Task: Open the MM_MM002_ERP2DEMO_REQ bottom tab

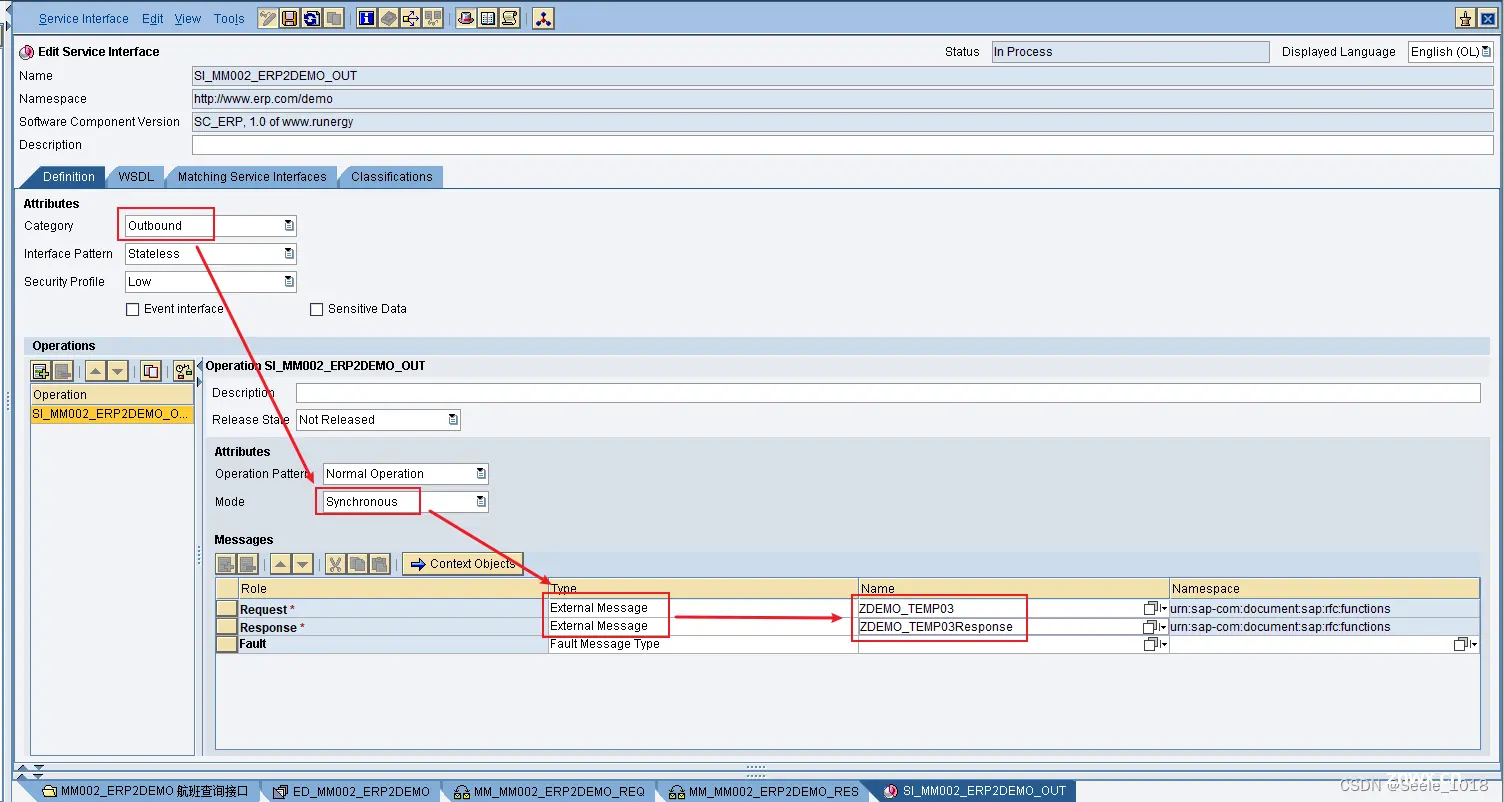Action: 549,791
